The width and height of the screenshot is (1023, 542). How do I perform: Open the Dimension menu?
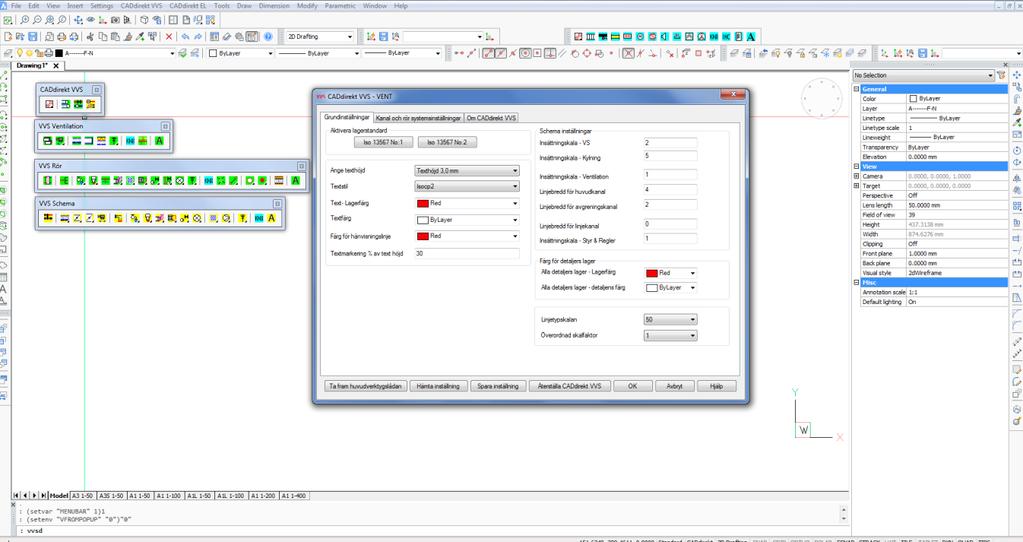(274, 5)
